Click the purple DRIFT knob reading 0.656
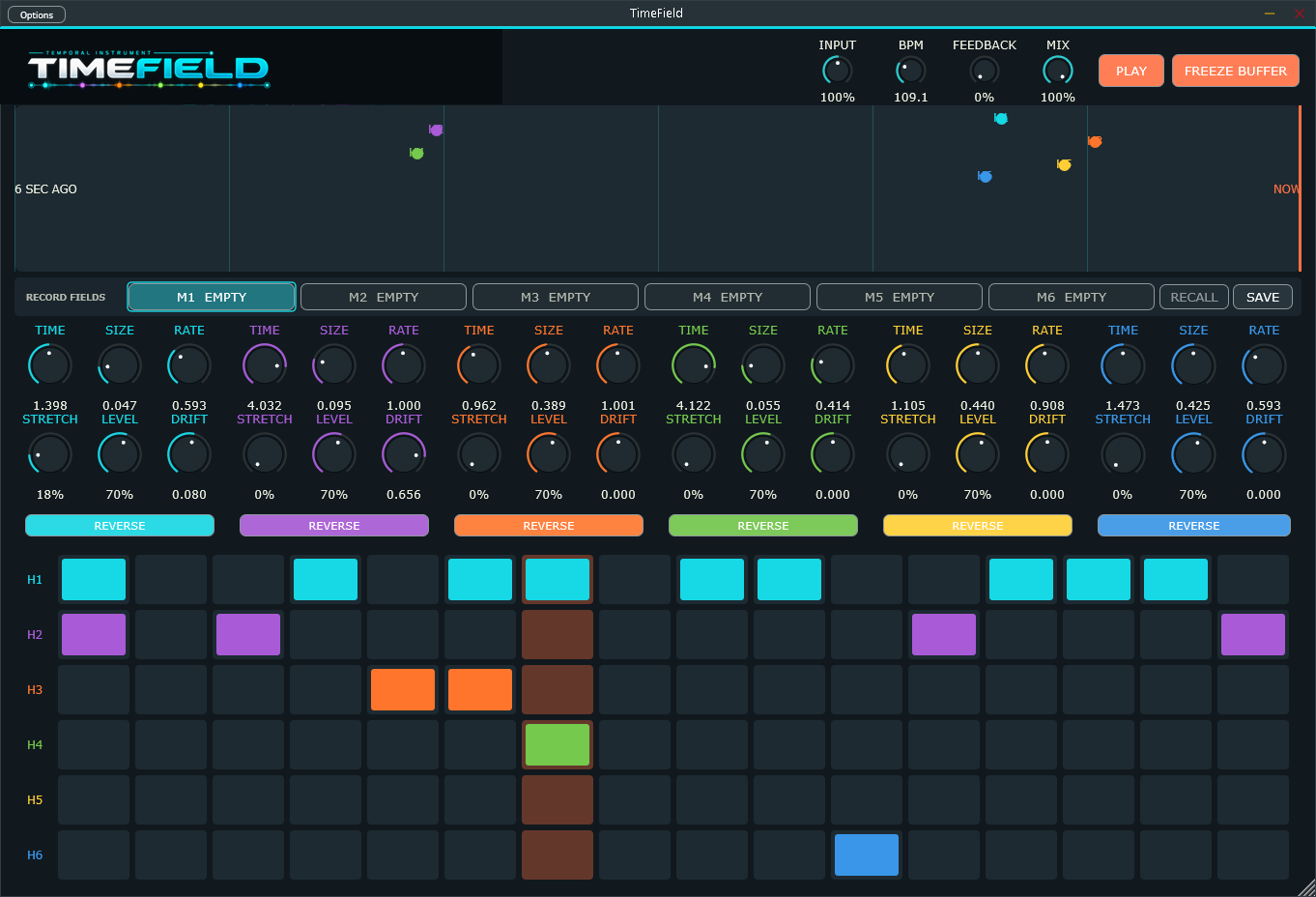Viewport: 1316px width, 897px height. click(404, 454)
